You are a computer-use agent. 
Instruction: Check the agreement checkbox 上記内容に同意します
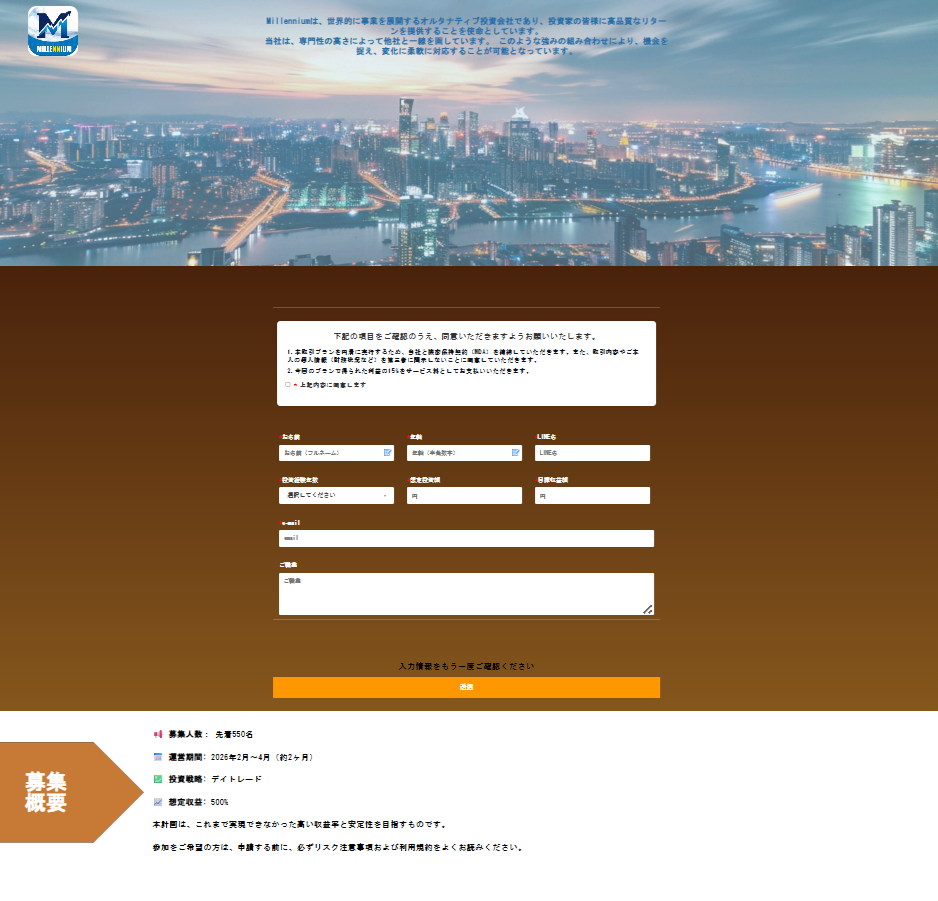pyautogui.click(x=288, y=385)
